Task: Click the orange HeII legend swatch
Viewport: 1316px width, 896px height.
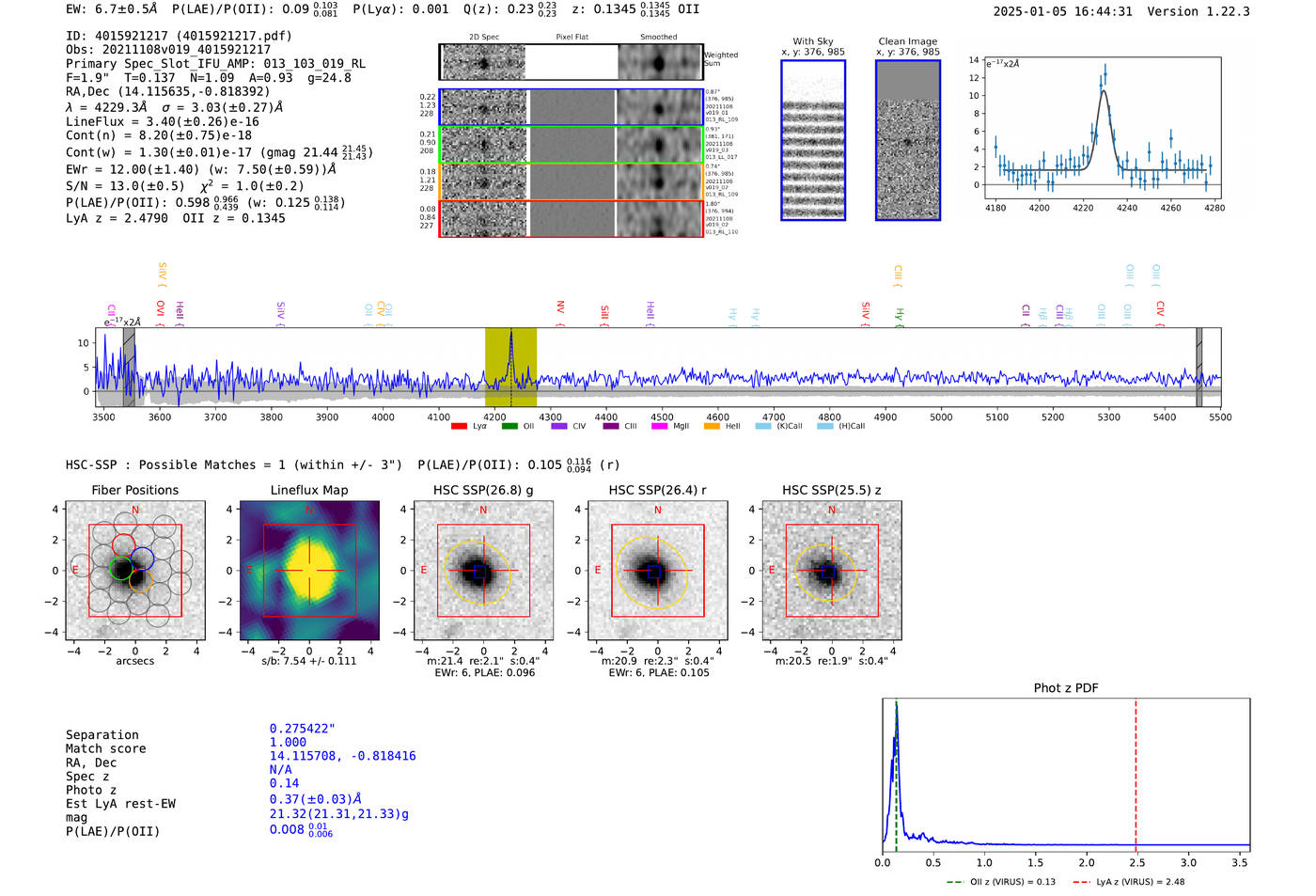Action: (x=712, y=426)
